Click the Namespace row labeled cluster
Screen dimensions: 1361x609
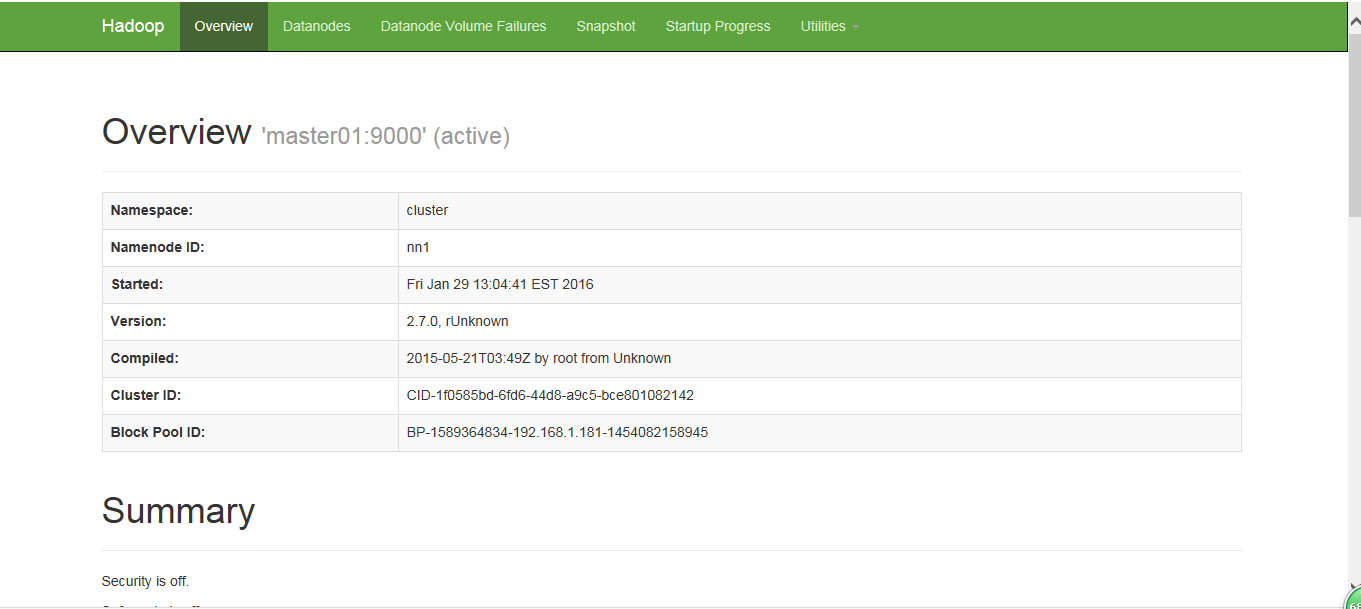click(428, 210)
